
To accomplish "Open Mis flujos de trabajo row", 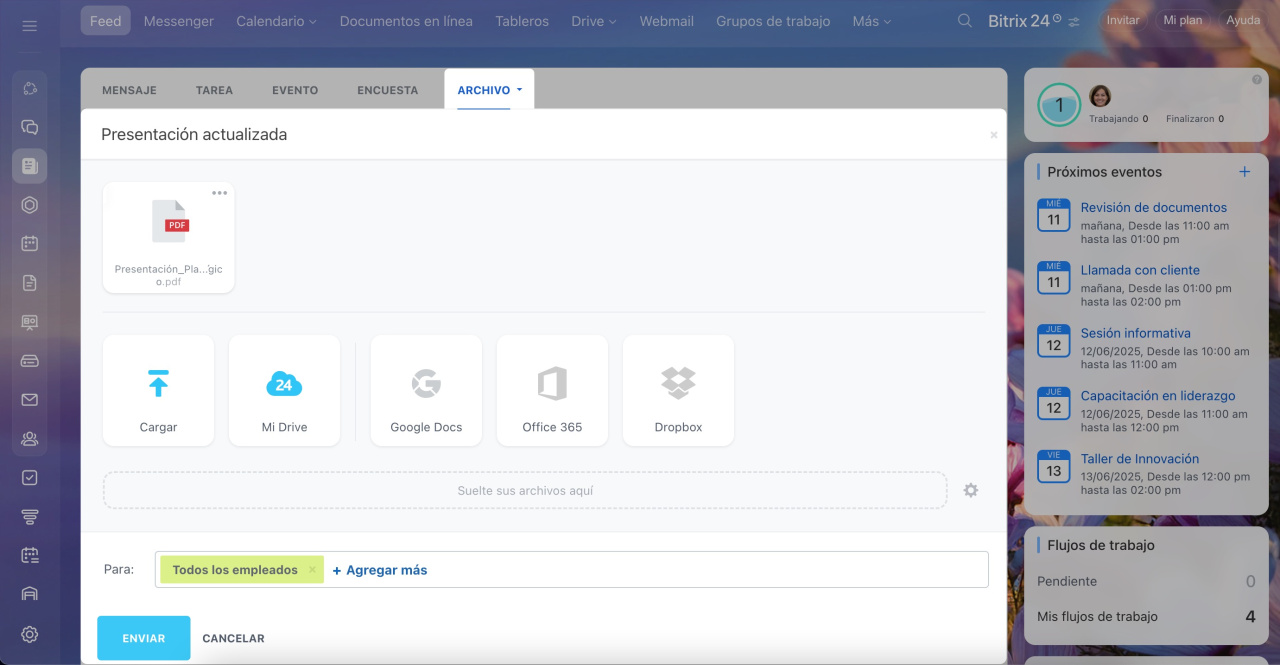I will [1146, 617].
